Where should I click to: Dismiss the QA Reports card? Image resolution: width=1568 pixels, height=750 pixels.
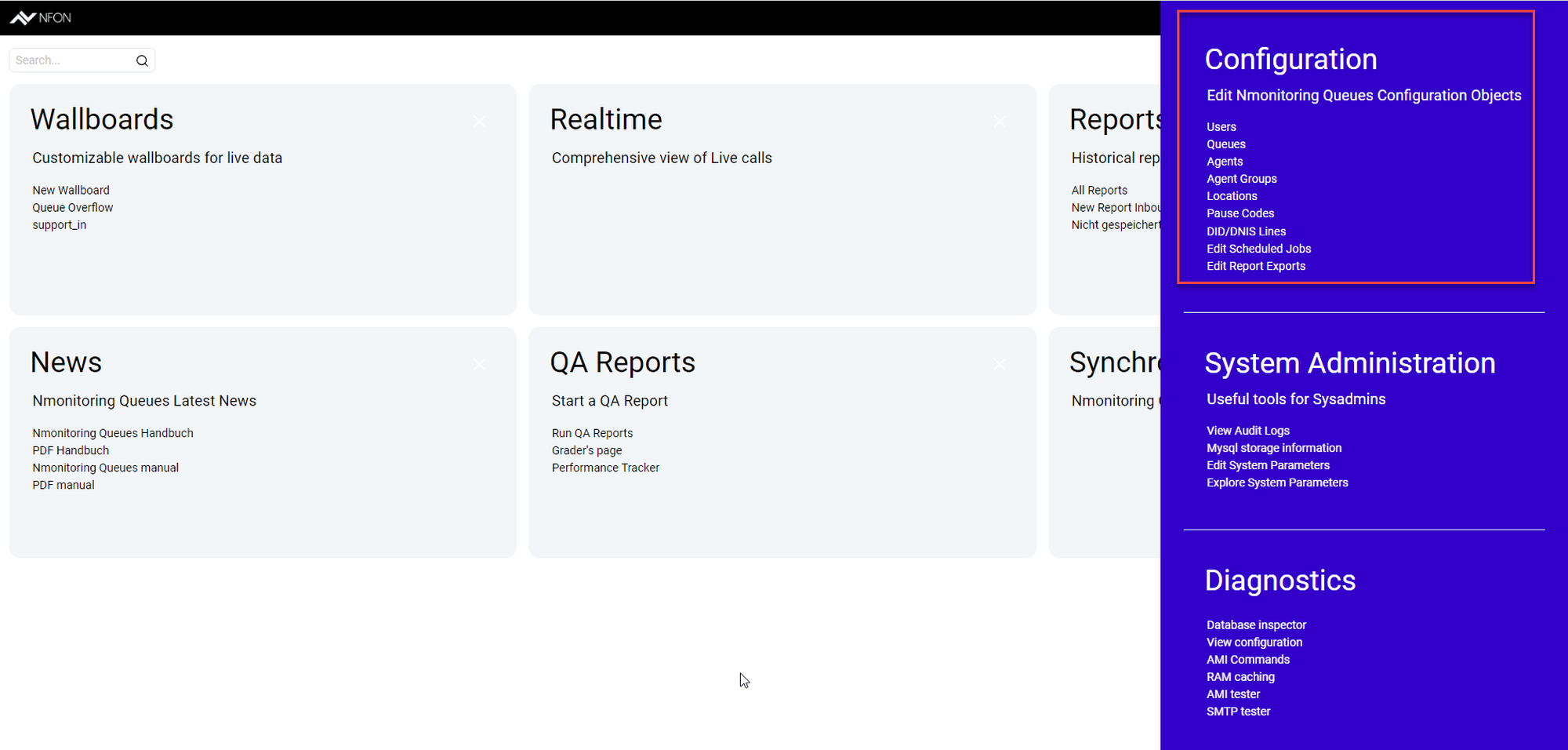(999, 364)
